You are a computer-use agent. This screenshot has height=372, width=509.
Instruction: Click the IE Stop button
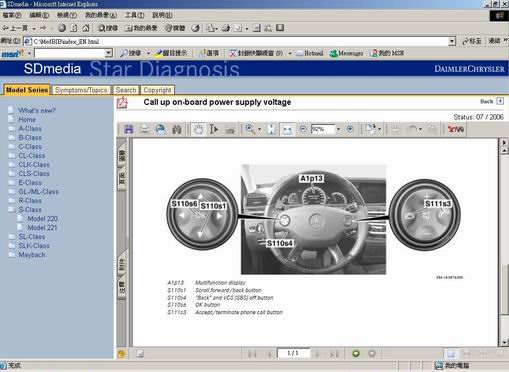[62, 28]
